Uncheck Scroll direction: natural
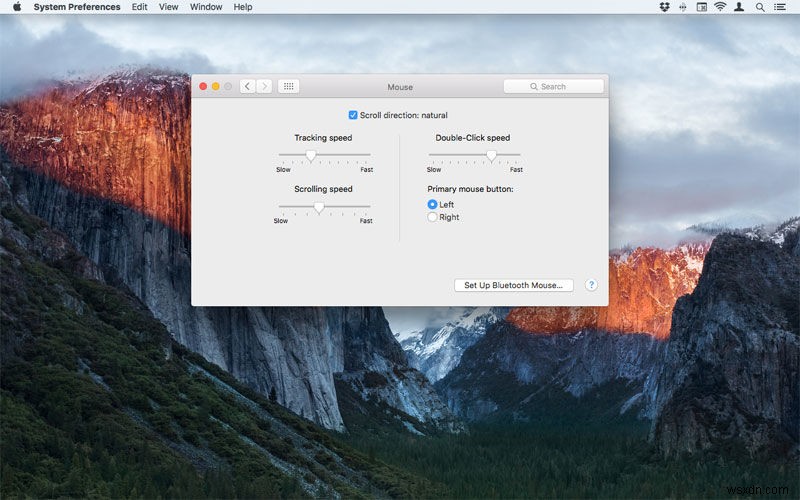 point(353,115)
